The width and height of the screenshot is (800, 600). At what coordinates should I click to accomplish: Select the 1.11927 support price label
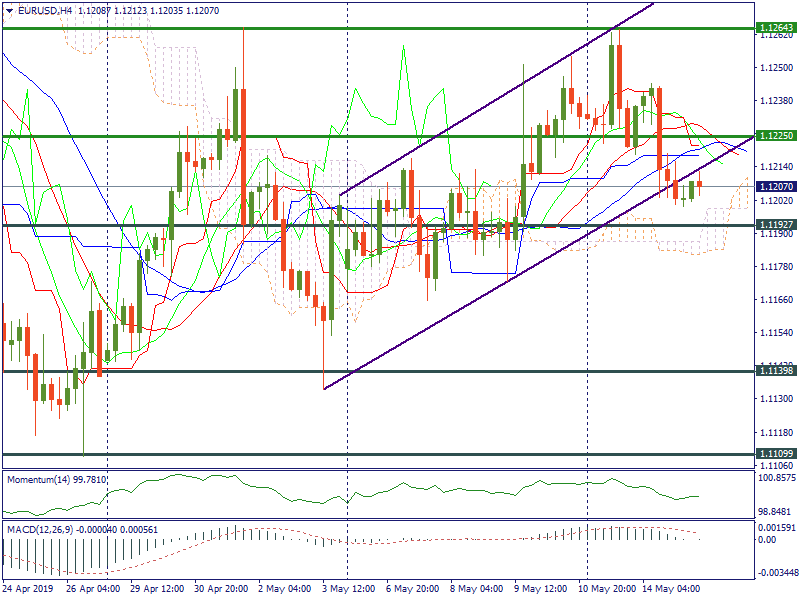click(x=776, y=224)
